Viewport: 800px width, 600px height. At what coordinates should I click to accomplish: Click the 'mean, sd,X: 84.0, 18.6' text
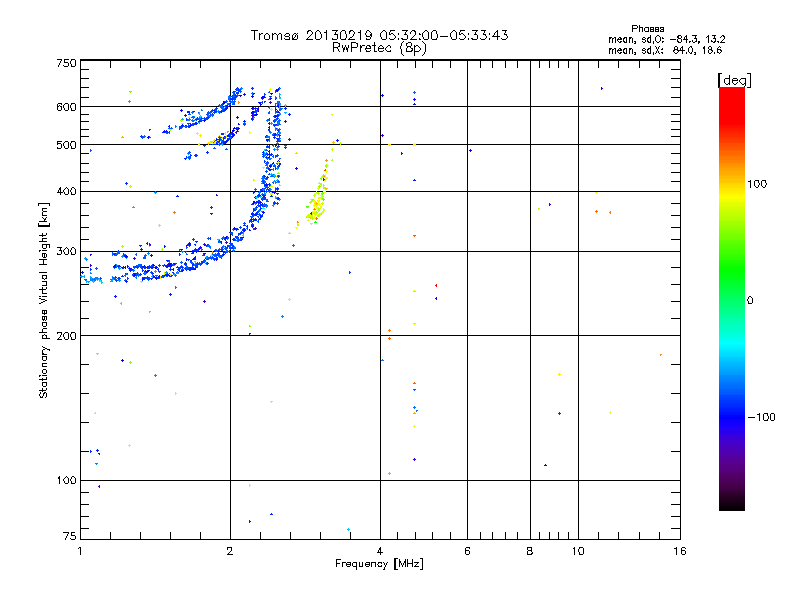665,51
